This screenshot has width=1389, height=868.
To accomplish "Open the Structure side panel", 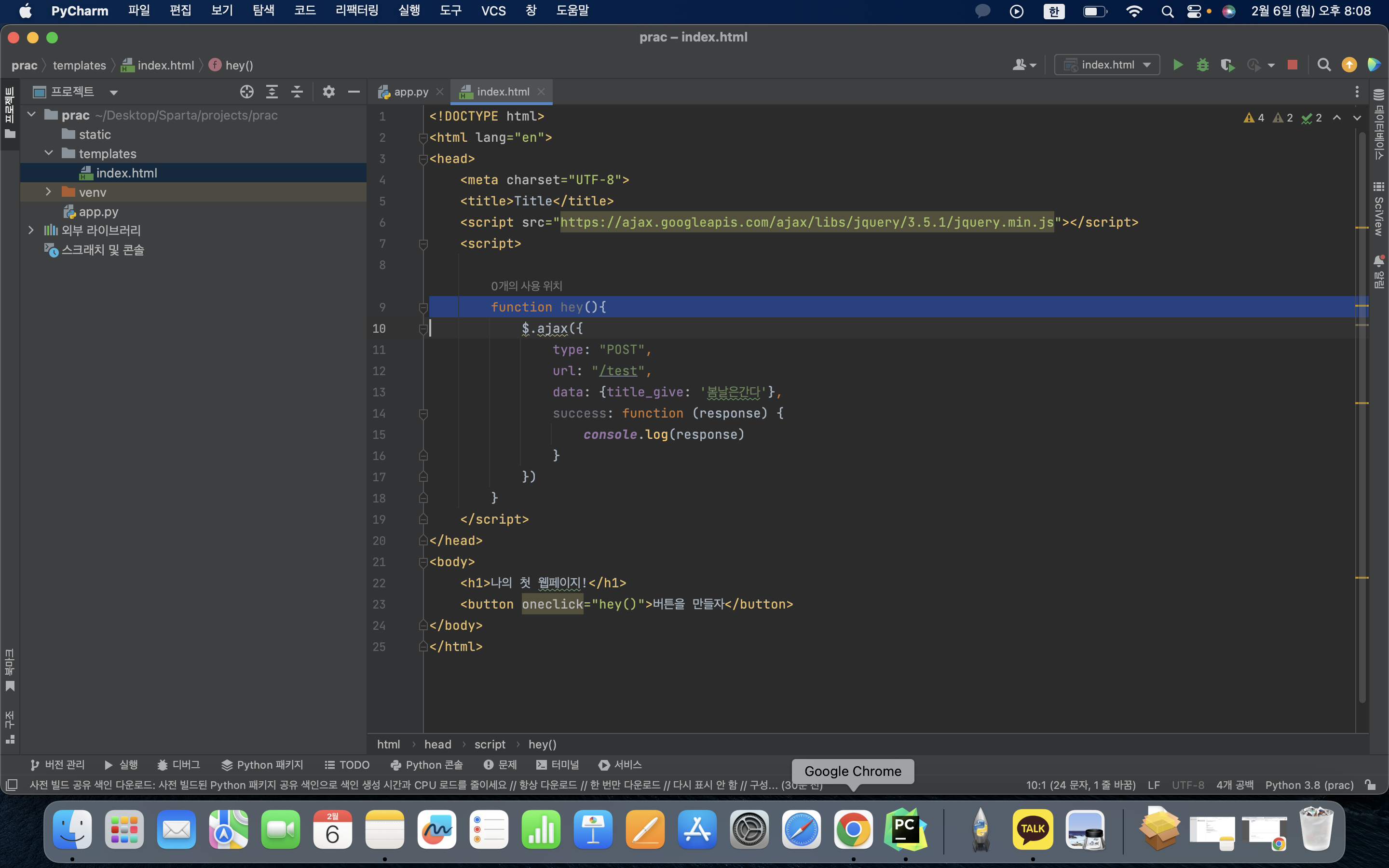I will click(10, 727).
